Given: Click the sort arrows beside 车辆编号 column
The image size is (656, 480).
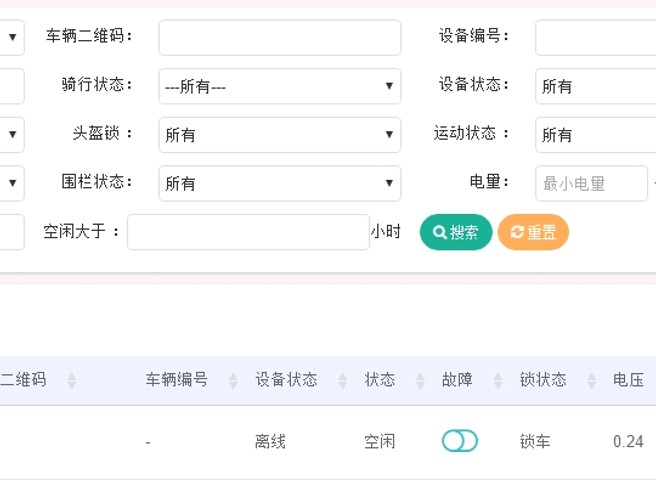Looking at the screenshot, I should coord(233,381).
